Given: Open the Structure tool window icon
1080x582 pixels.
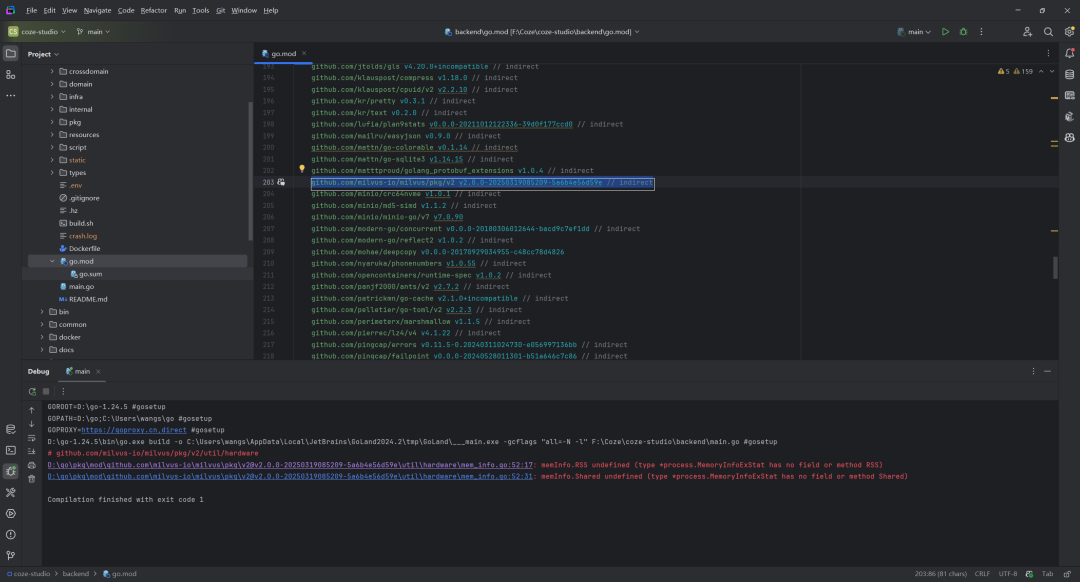Looking at the screenshot, I should pyautogui.click(x=10, y=74).
